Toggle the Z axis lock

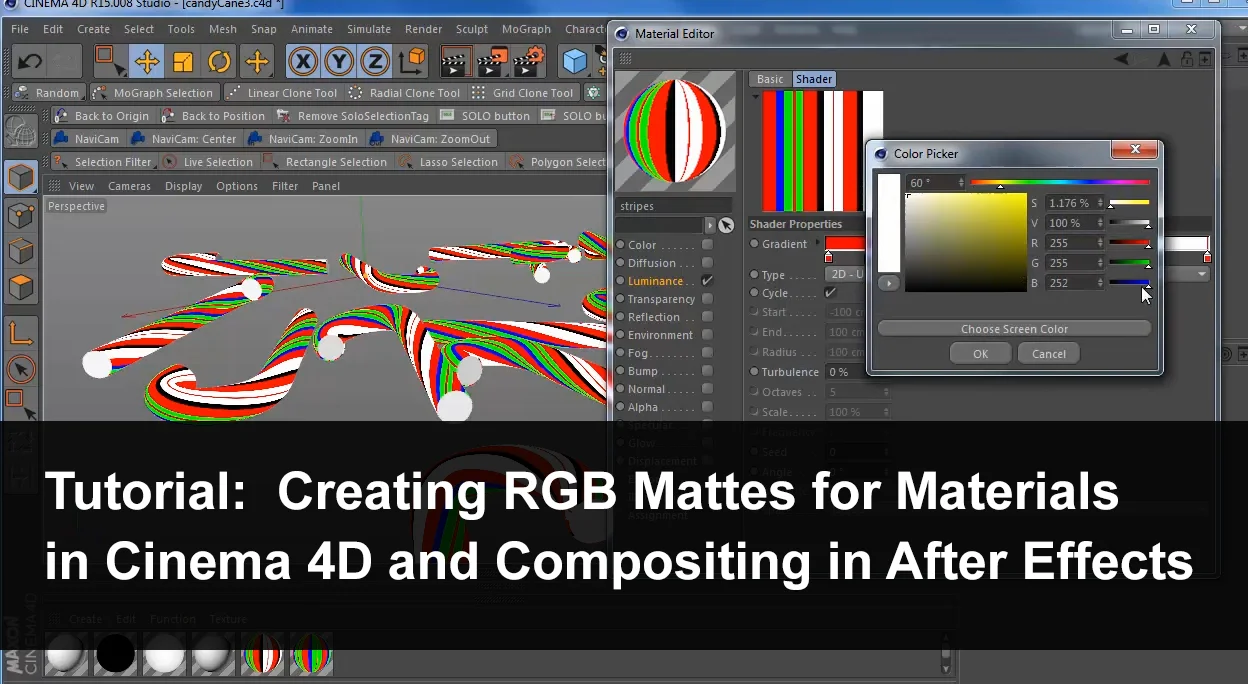click(375, 62)
